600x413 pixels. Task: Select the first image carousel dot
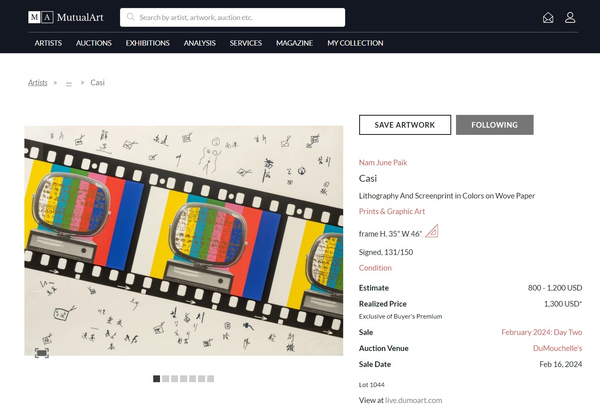pyautogui.click(x=156, y=378)
